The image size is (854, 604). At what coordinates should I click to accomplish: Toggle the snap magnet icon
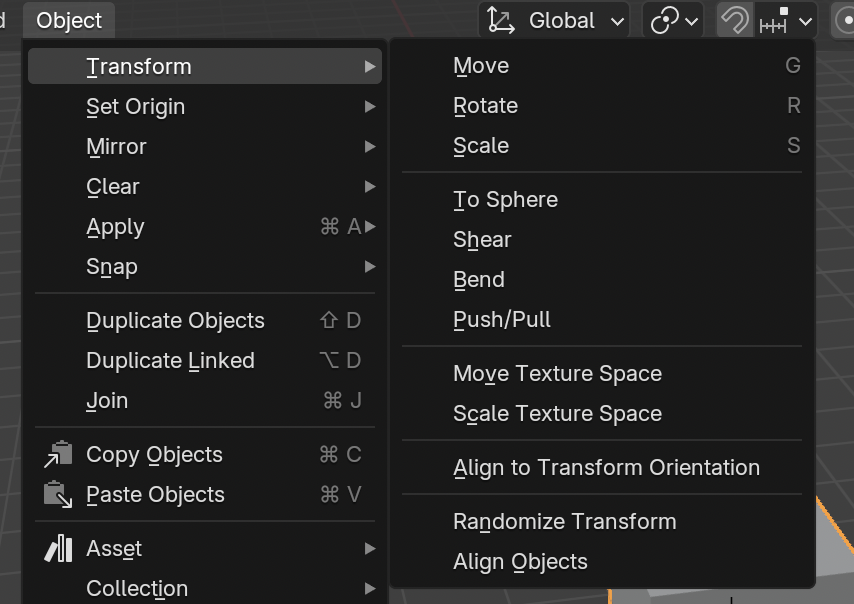tap(734, 21)
